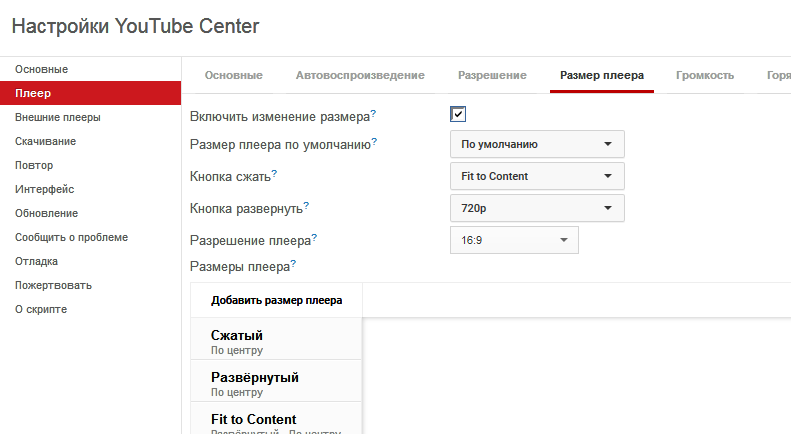
Task: Select the 'Сжатый' player size entry
Action: tap(276, 341)
